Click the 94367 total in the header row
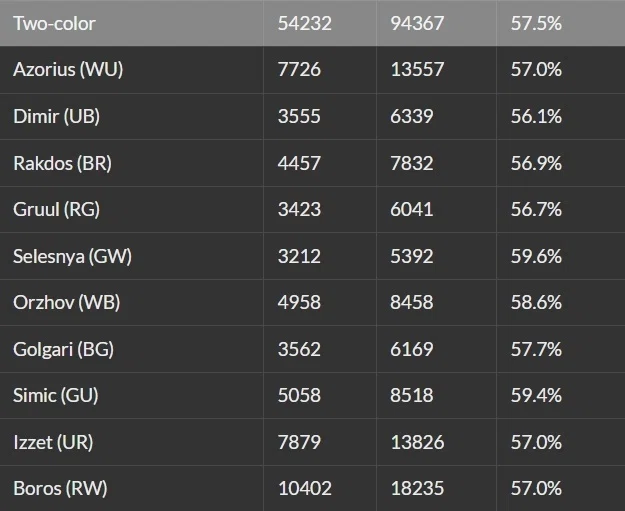The width and height of the screenshot is (625, 511). click(417, 24)
